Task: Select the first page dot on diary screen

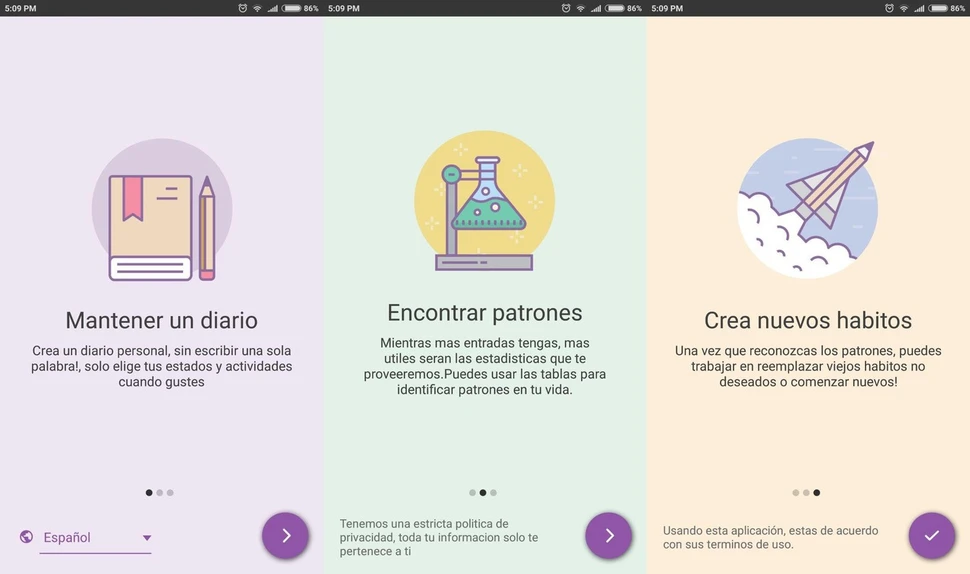Action: [x=149, y=492]
